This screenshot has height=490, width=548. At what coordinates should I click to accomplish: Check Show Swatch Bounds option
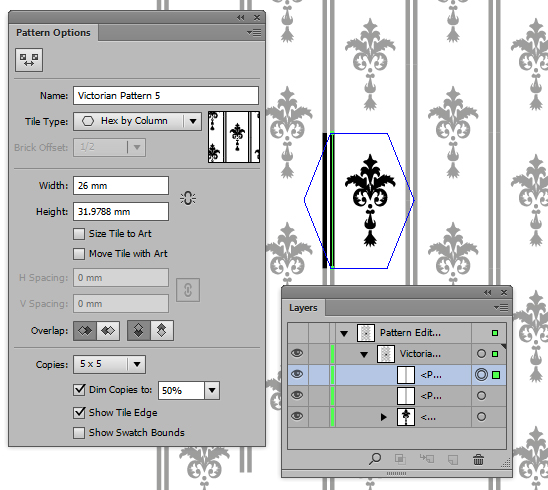click(79, 433)
